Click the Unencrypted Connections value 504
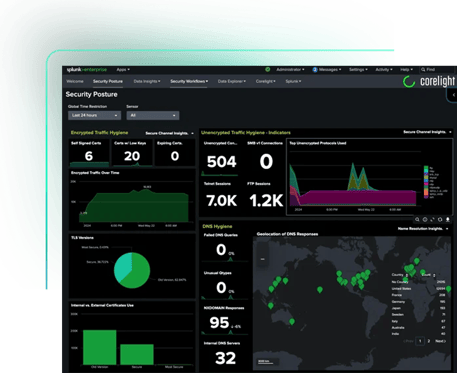 click(221, 162)
